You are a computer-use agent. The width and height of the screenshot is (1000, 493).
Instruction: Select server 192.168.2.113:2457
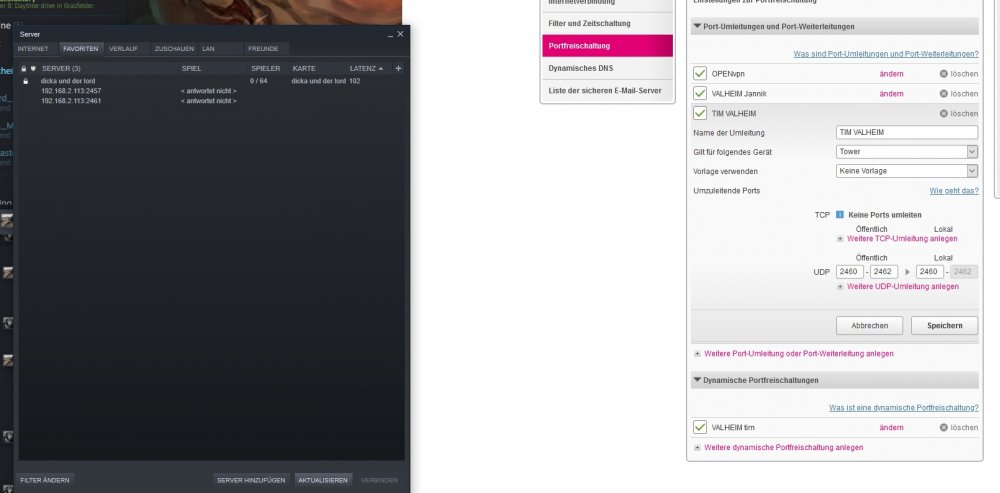tap(210, 91)
